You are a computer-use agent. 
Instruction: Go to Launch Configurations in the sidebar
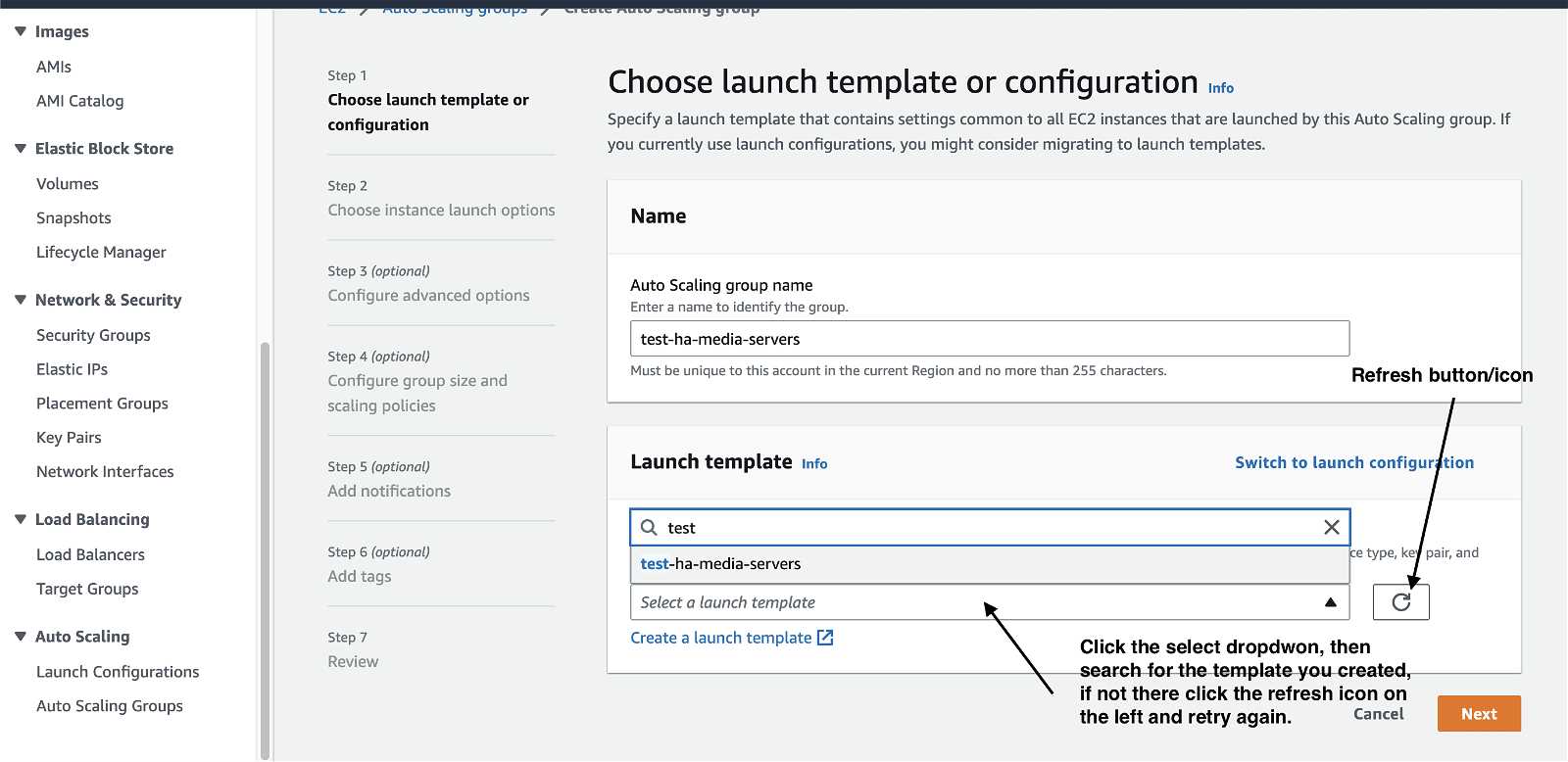pos(118,672)
